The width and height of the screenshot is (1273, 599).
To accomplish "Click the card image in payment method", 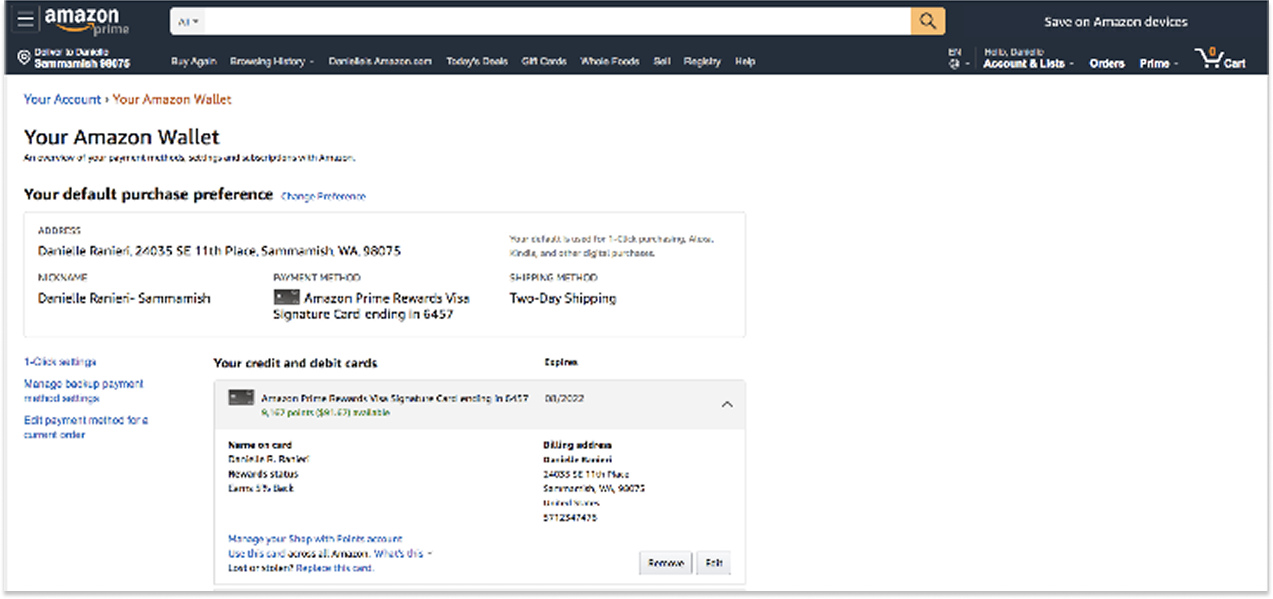I will [286, 297].
